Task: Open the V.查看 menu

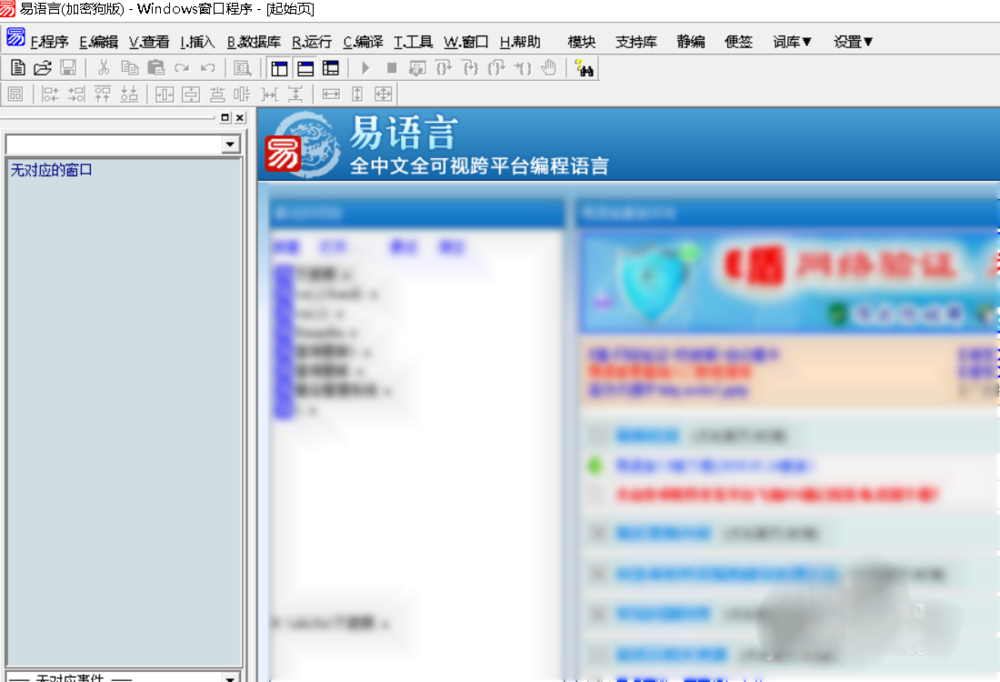Action: coord(149,42)
